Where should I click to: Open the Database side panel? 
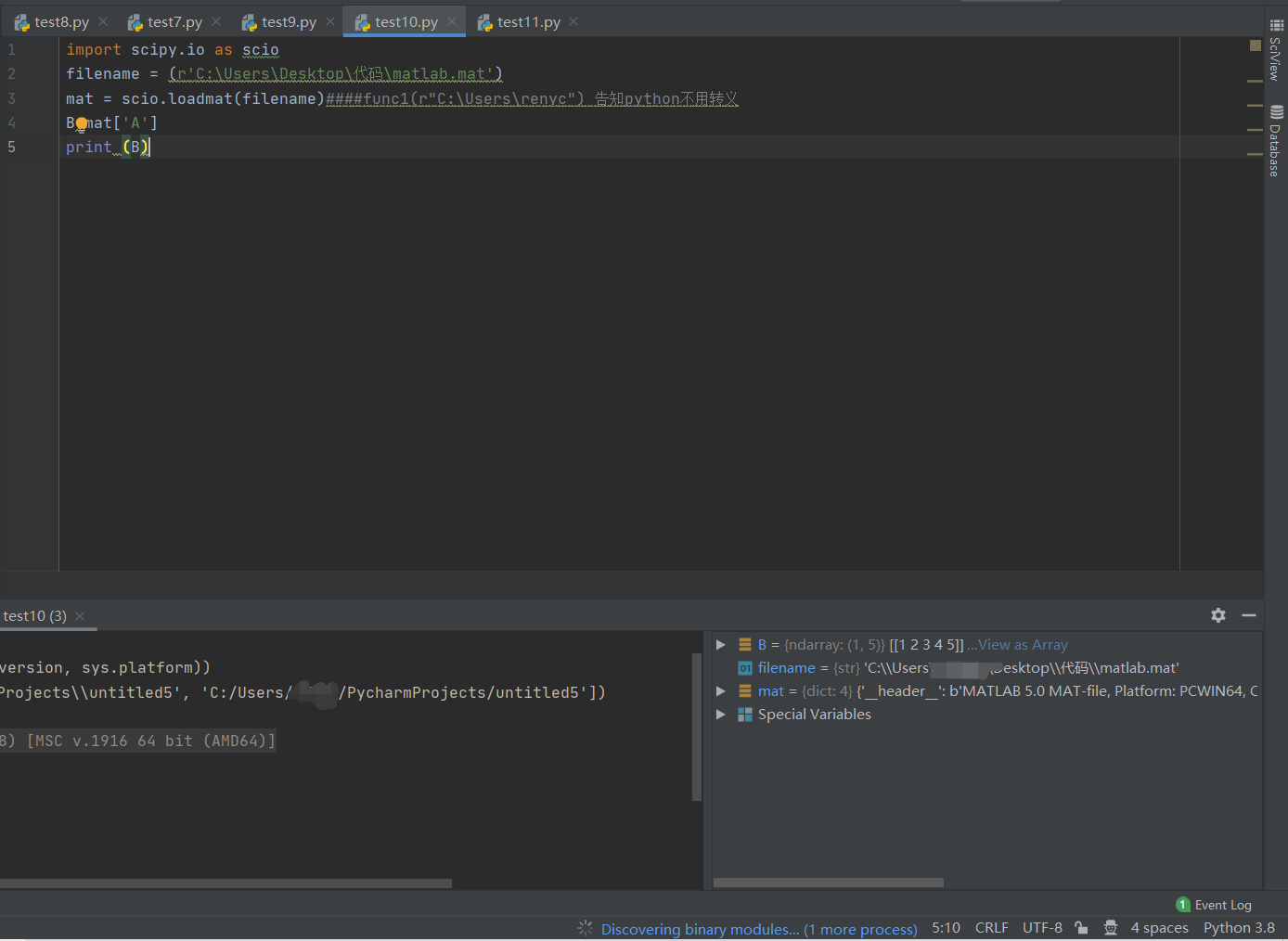point(1276,141)
